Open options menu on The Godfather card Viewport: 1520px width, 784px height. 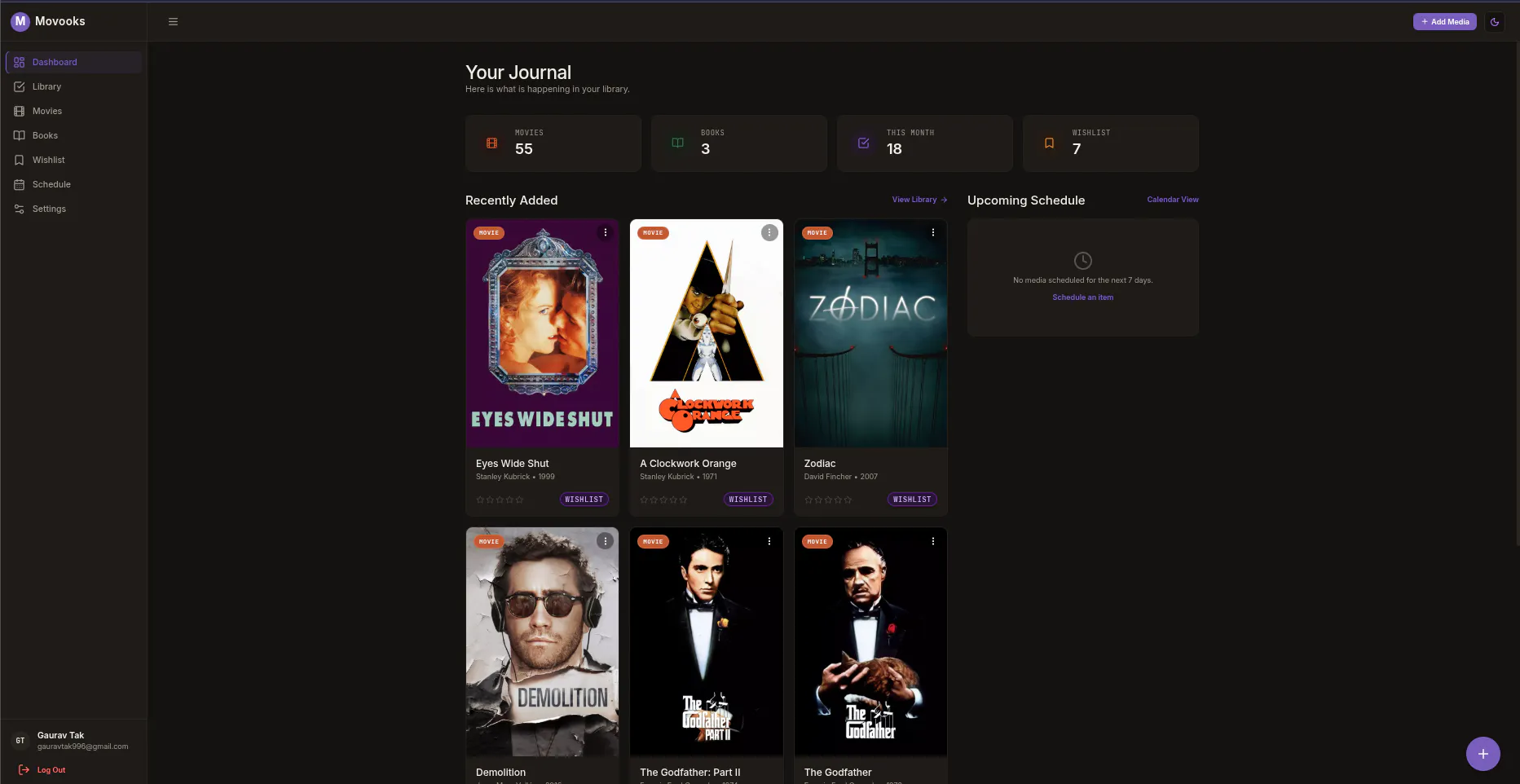point(932,541)
